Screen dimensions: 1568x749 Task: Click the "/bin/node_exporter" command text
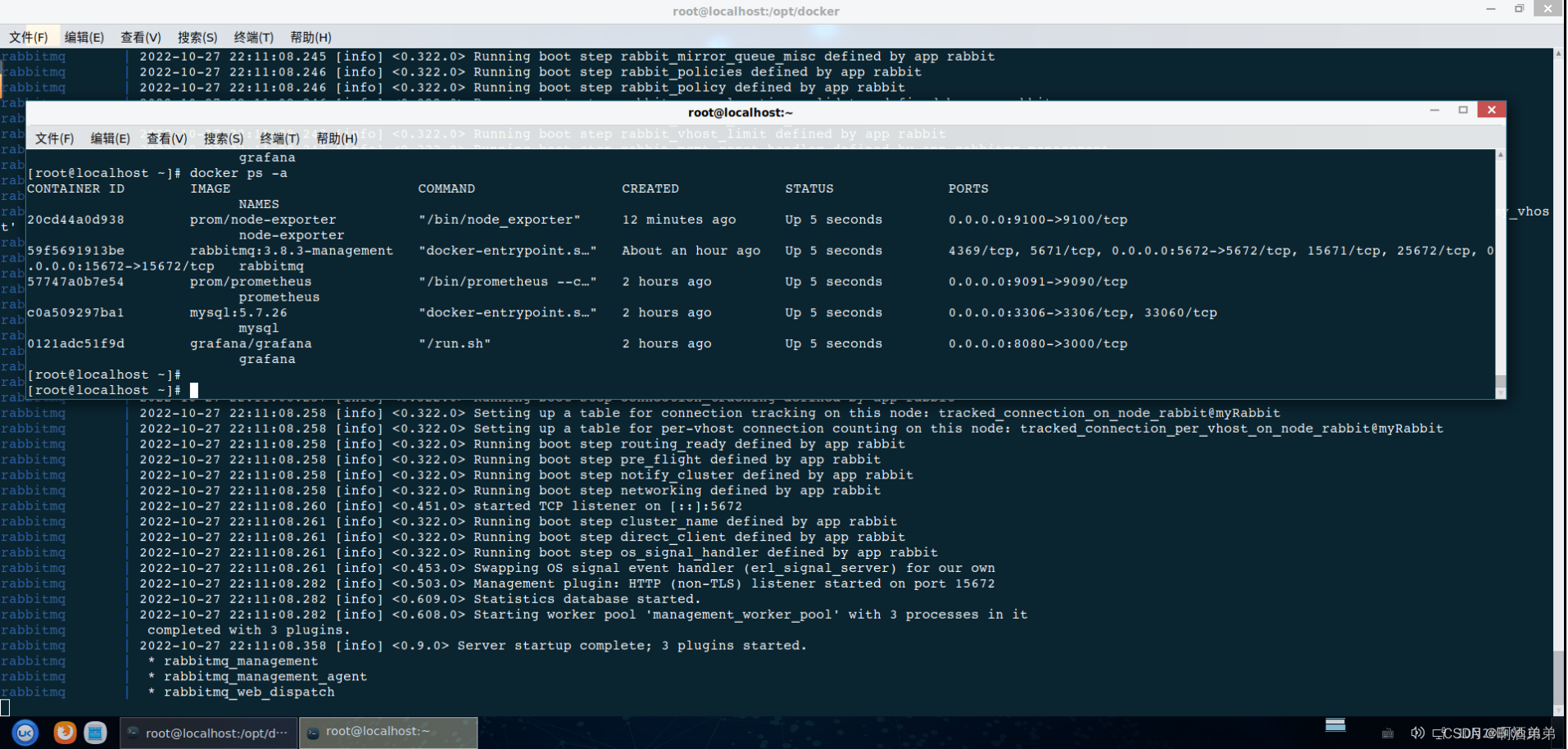coord(500,220)
